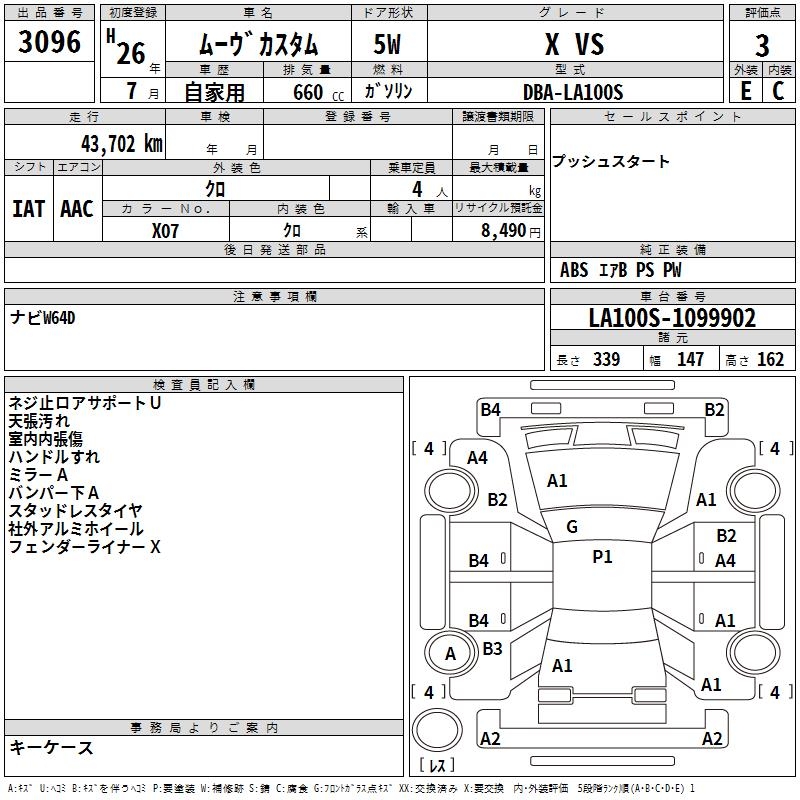Click the interior grade C cell
This screenshot has width=800, height=800.
[778, 90]
